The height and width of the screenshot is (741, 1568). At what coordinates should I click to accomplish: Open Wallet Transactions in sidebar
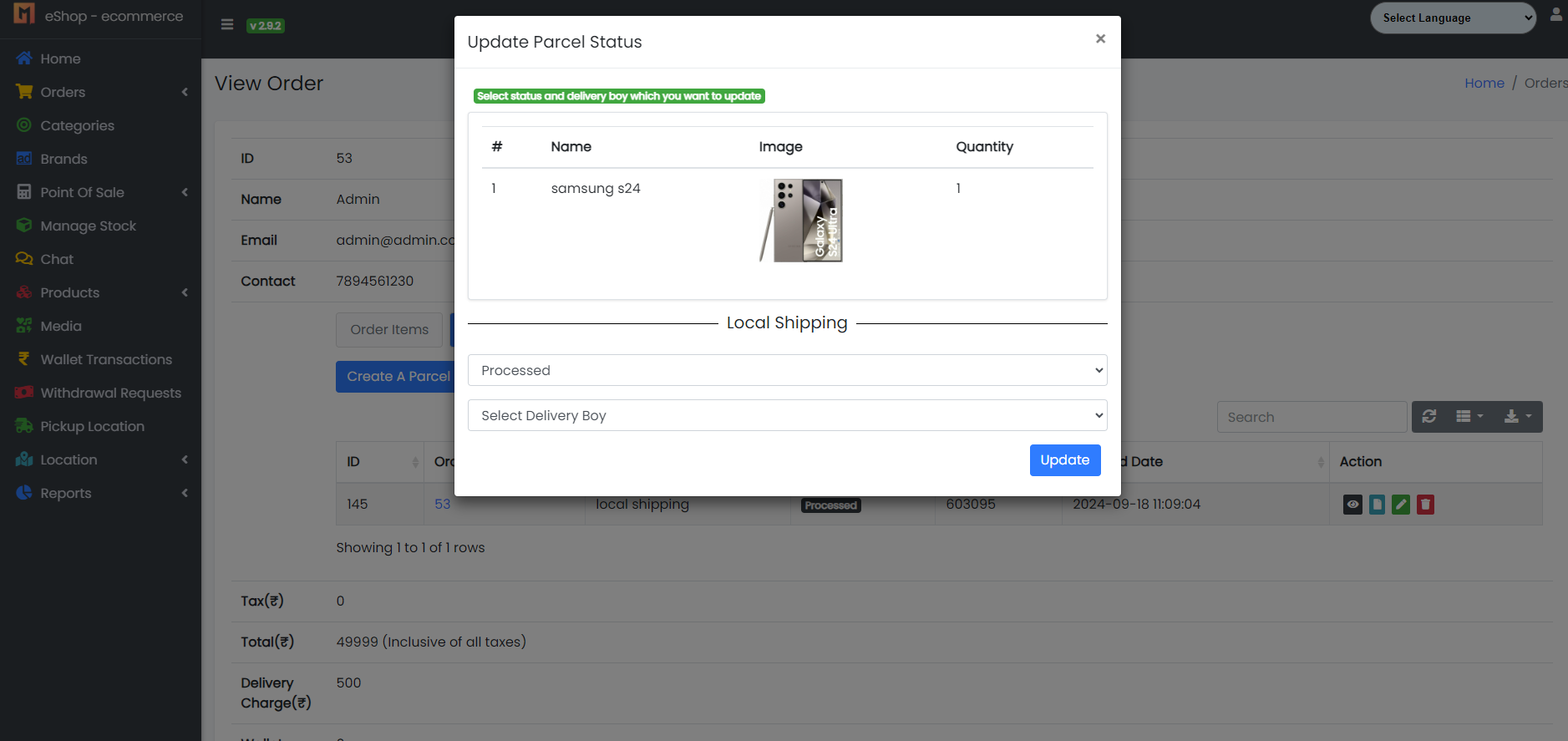pos(106,359)
